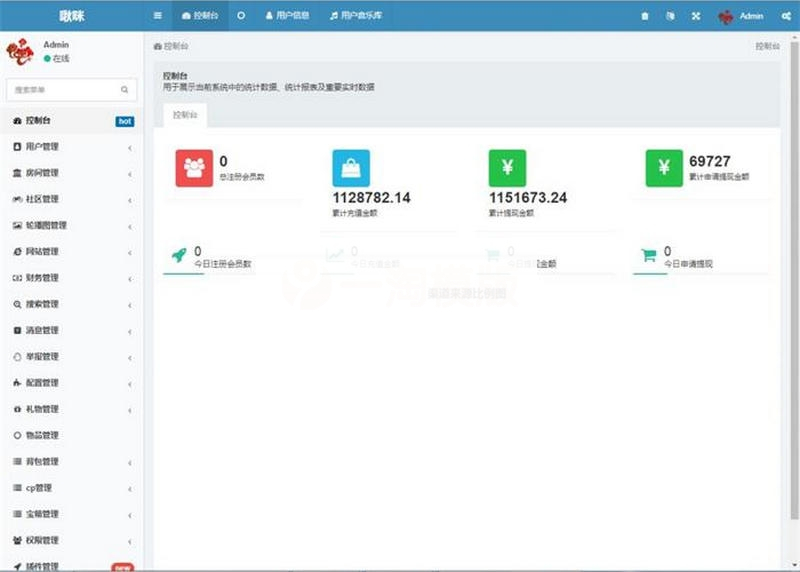Image resolution: width=800 pixels, height=572 pixels.
Task: Expand the 用户管理 sidebar menu
Action: pos(70,147)
